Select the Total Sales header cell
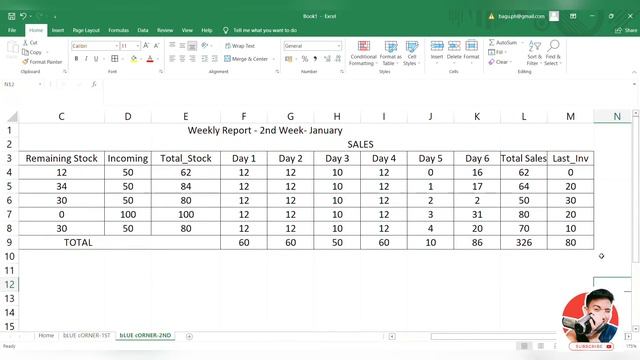Viewport: 640px width, 360px height. click(524, 158)
